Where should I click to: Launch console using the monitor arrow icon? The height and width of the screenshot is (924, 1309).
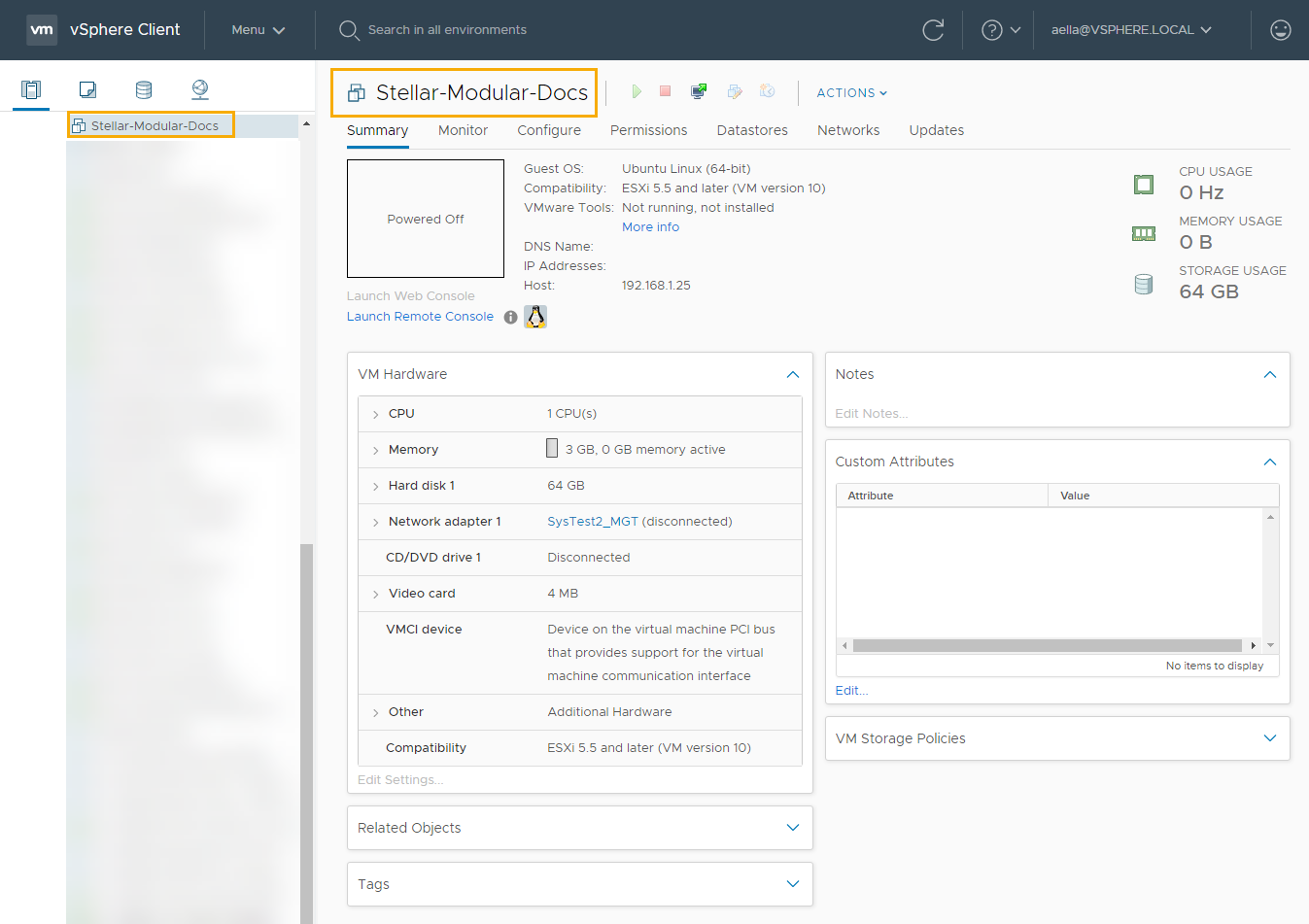[699, 91]
